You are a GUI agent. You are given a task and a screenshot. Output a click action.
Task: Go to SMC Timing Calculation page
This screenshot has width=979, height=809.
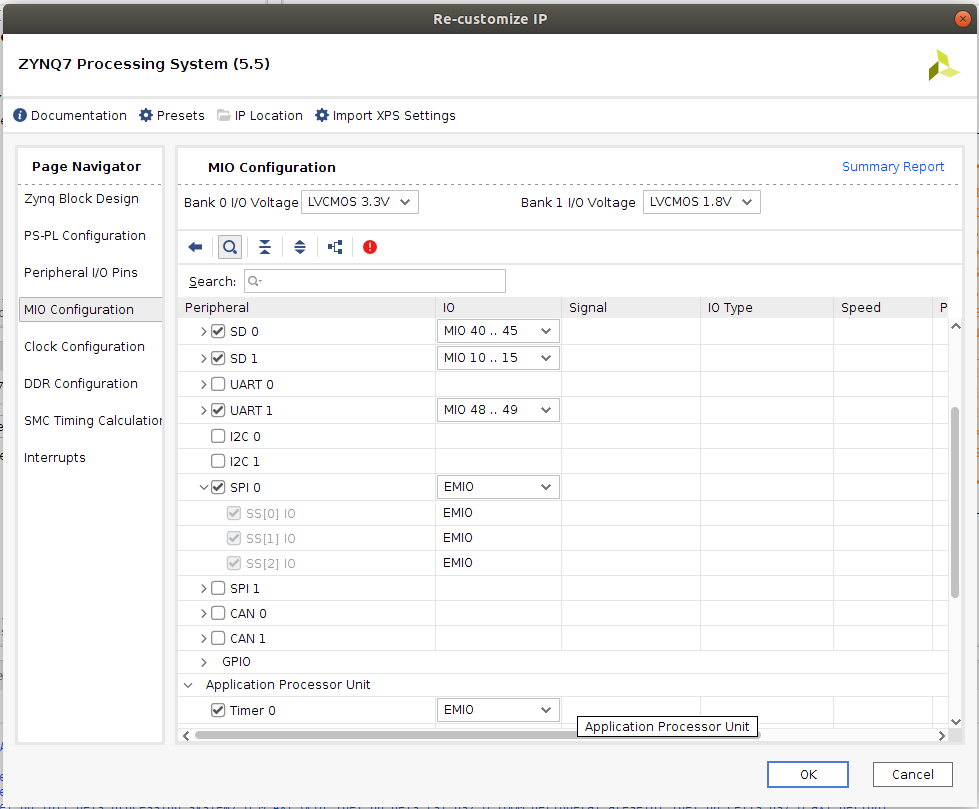[x=92, y=421]
